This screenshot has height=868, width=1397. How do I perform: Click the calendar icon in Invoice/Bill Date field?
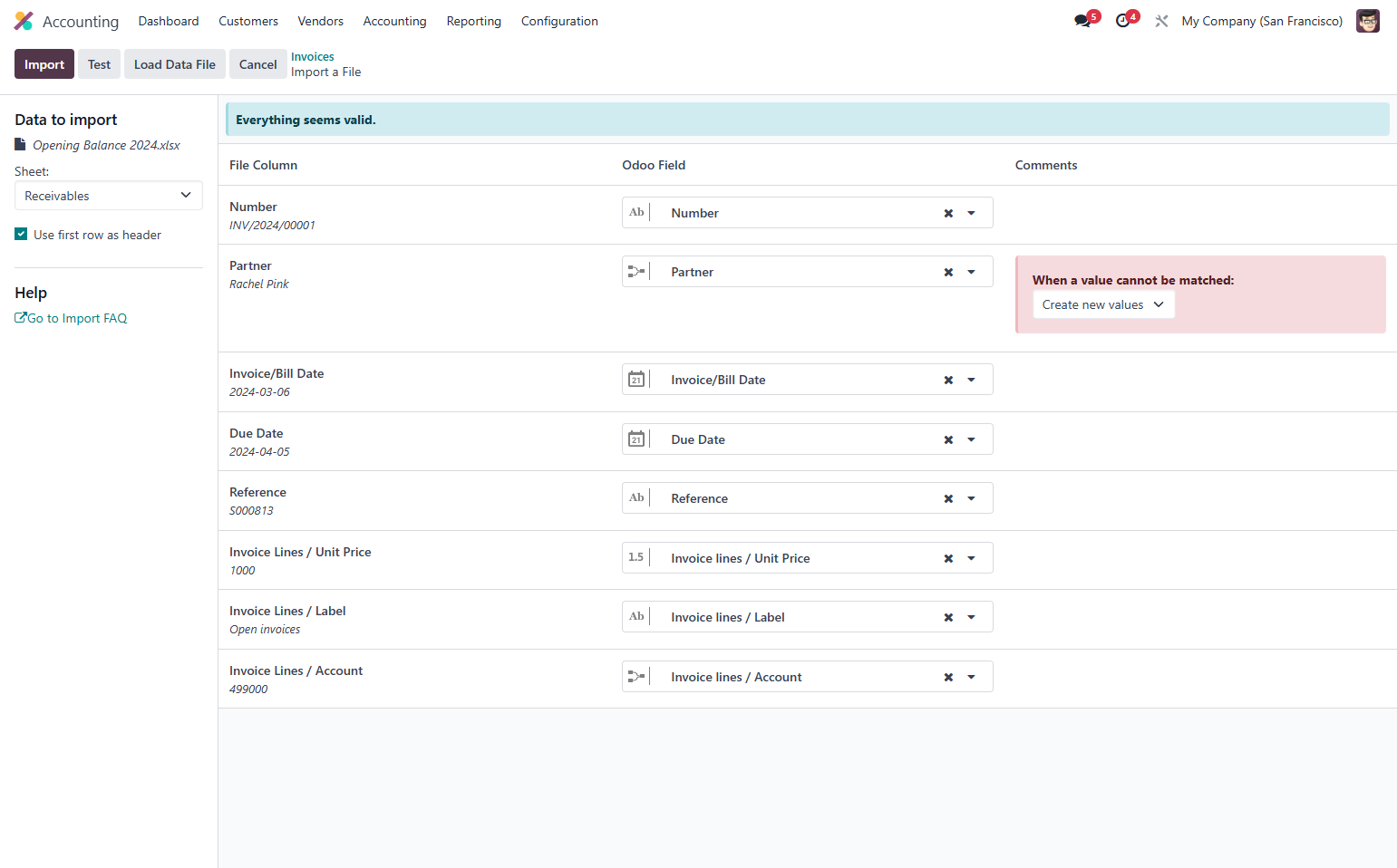636,380
